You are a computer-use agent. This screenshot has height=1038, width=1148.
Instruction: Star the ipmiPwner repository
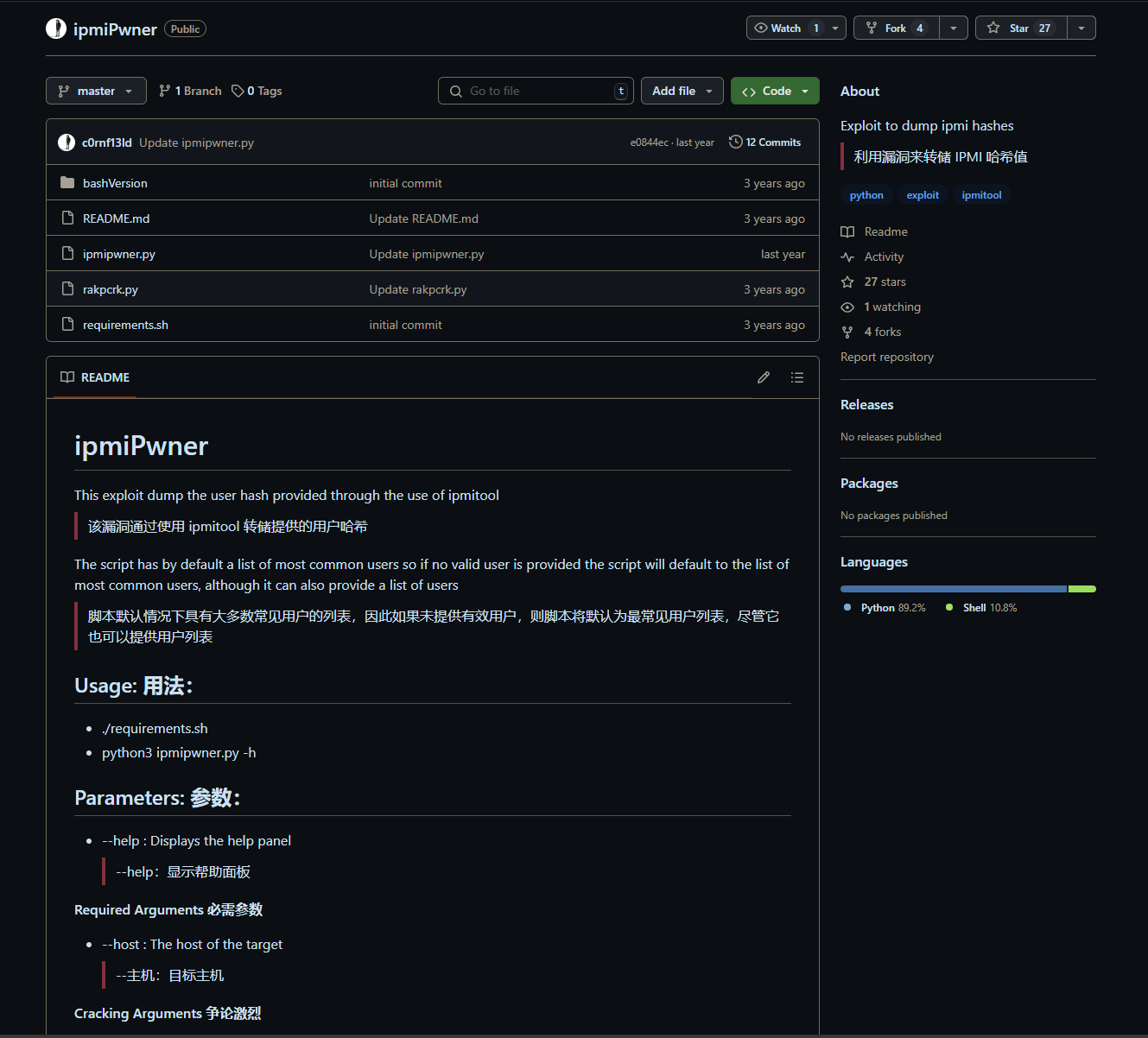tap(1021, 28)
